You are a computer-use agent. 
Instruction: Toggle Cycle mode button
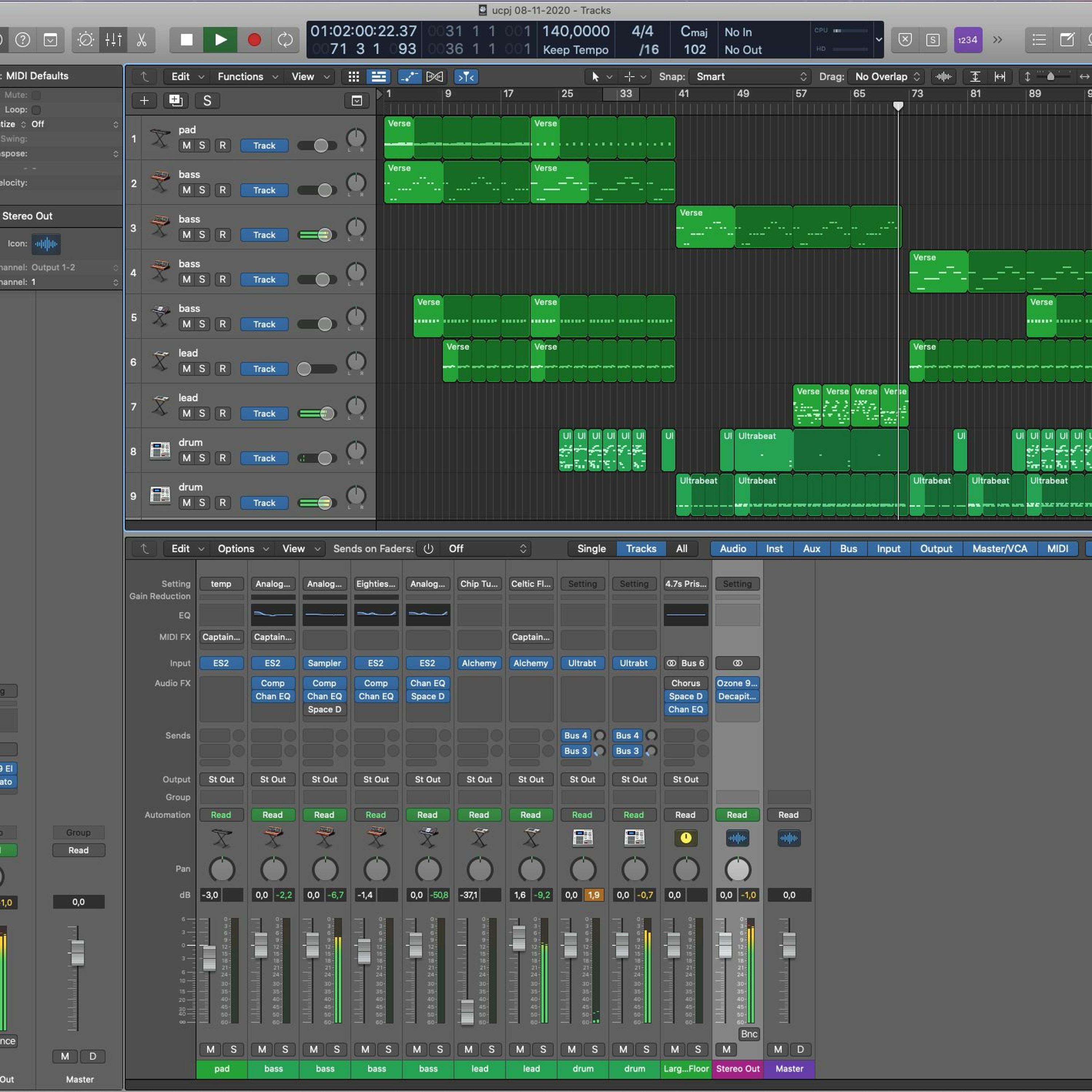click(x=285, y=40)
